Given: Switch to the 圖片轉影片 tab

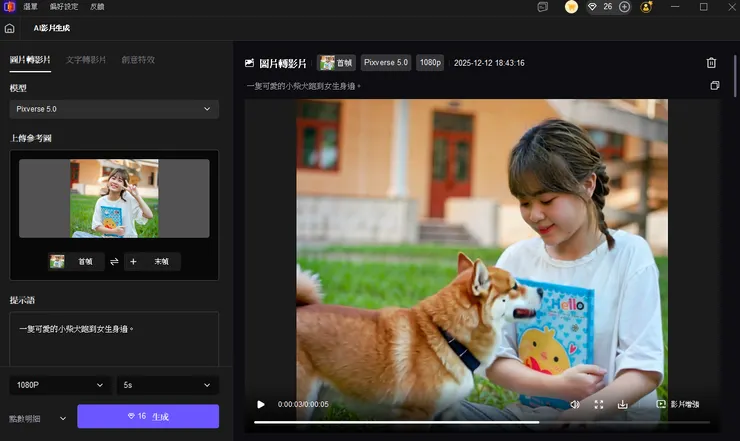Looking at the screenshot, I should coord(30,60).
